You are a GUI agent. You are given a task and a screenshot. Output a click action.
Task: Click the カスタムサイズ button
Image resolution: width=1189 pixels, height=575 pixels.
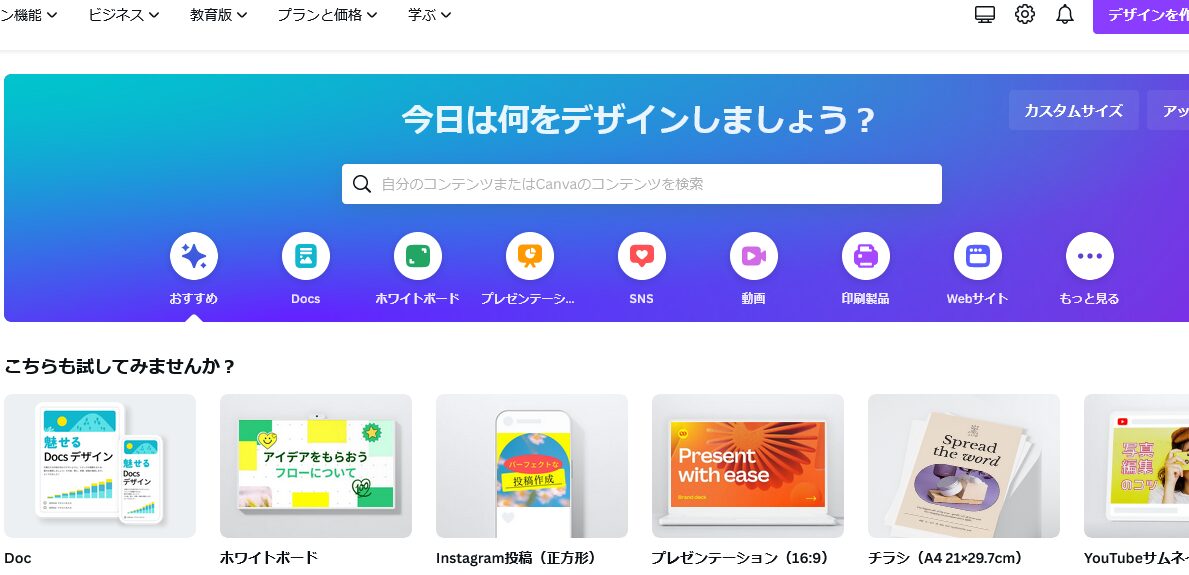(1073, 111)
